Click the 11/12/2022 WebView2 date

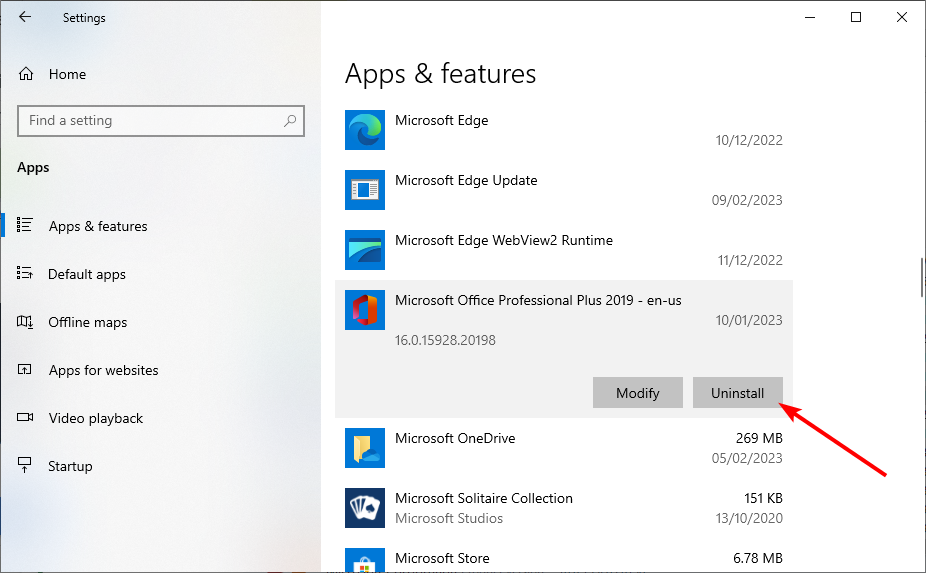(750, 260)
